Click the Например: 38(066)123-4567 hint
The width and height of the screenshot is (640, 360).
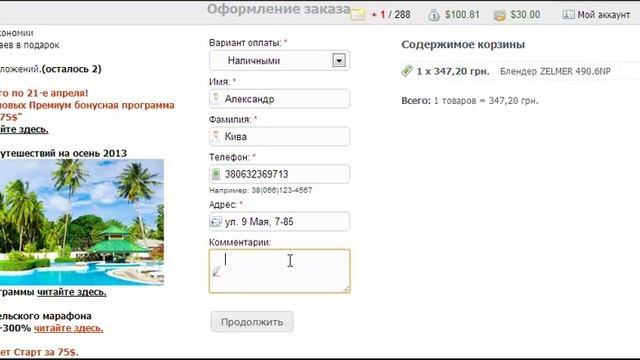(x=260, y=191)
